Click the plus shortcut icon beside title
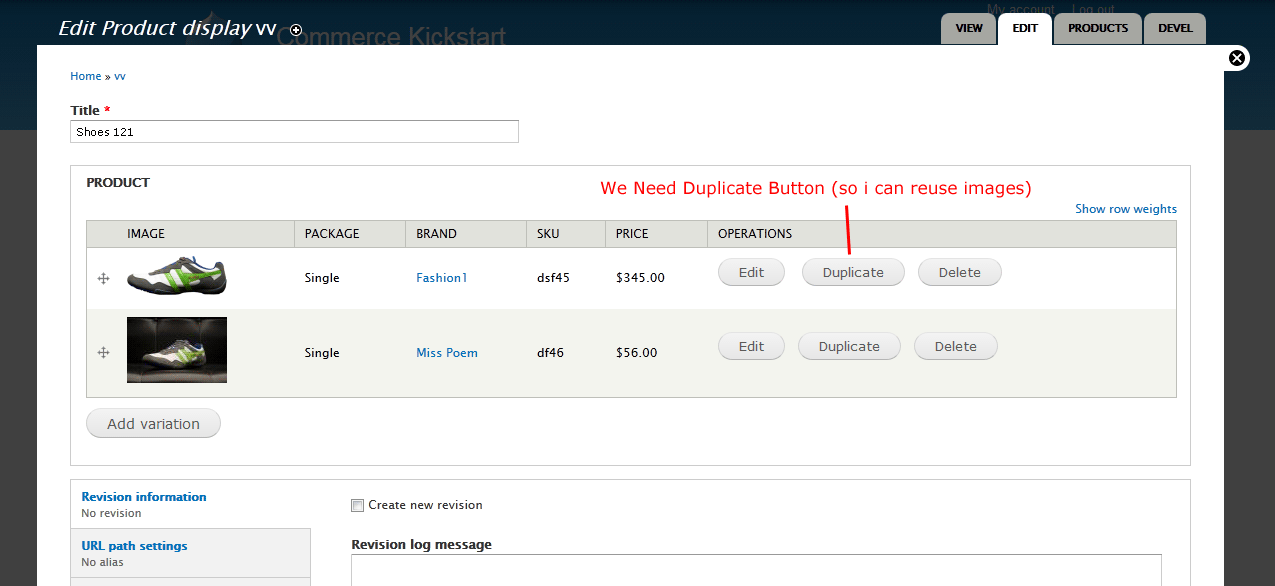This screenshot has width=1275, height=586. [x=296, y=30]
